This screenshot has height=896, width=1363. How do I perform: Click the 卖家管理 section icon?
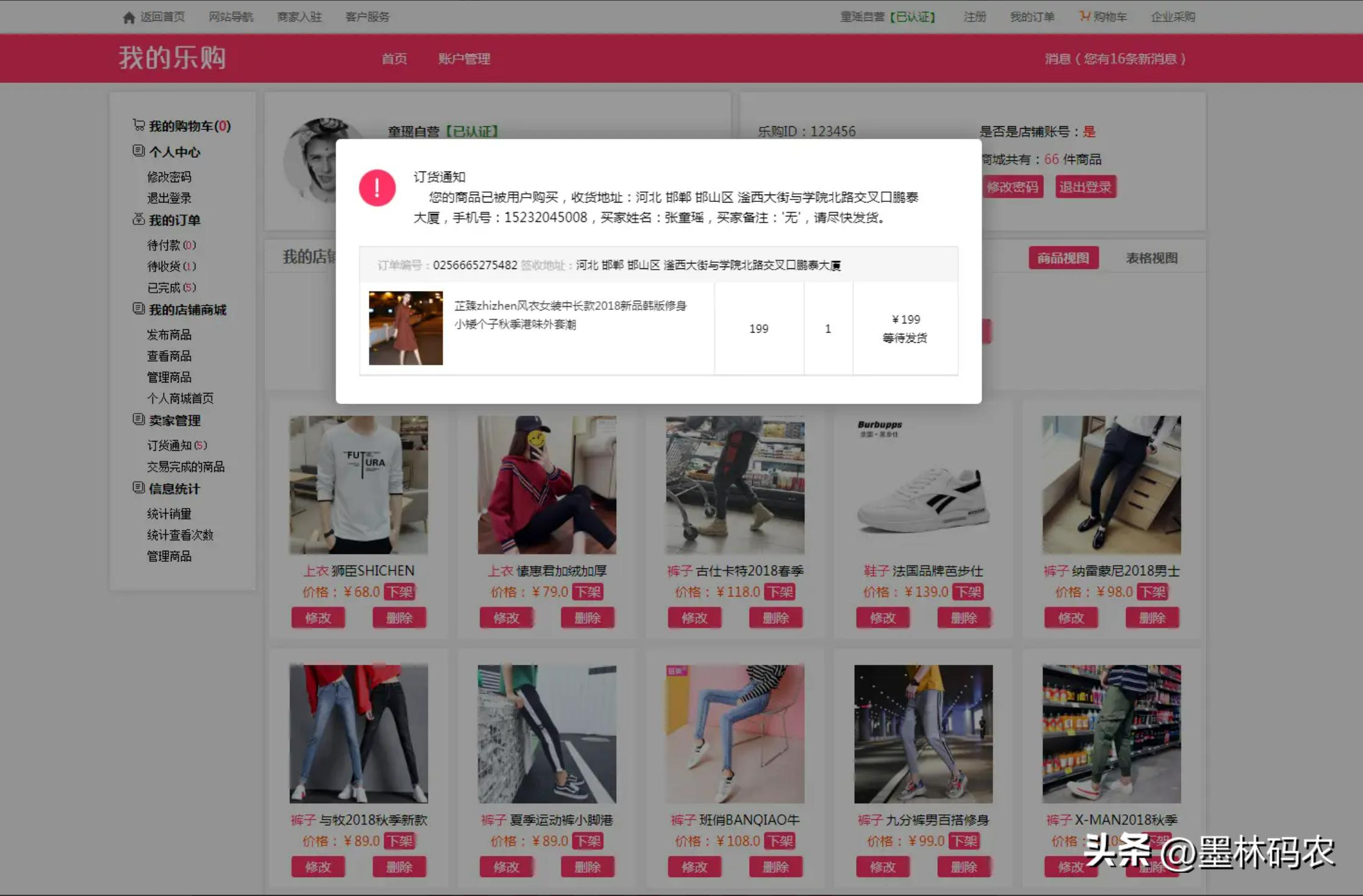coord(138,420)
